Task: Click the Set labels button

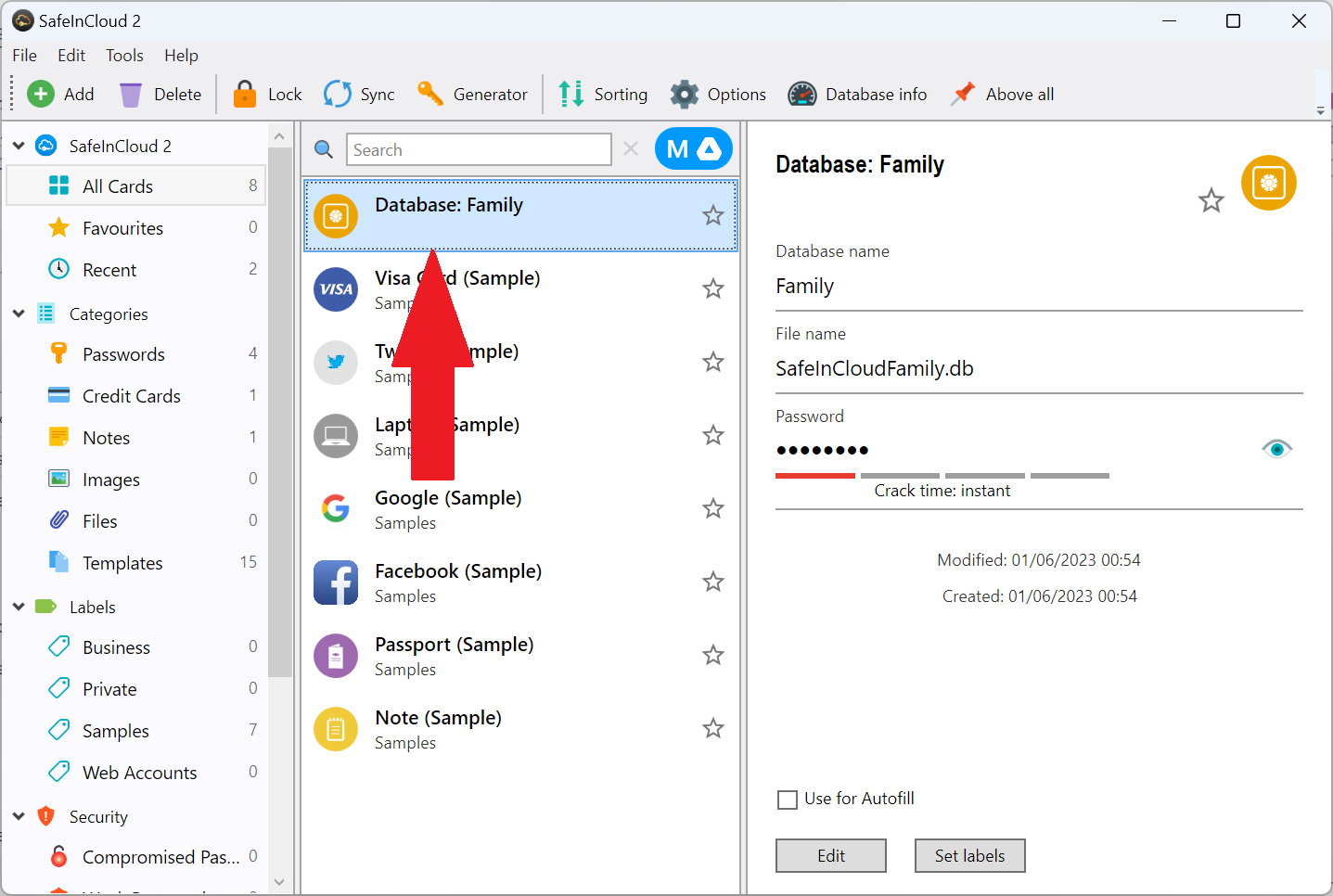Action: coord(969,855)
